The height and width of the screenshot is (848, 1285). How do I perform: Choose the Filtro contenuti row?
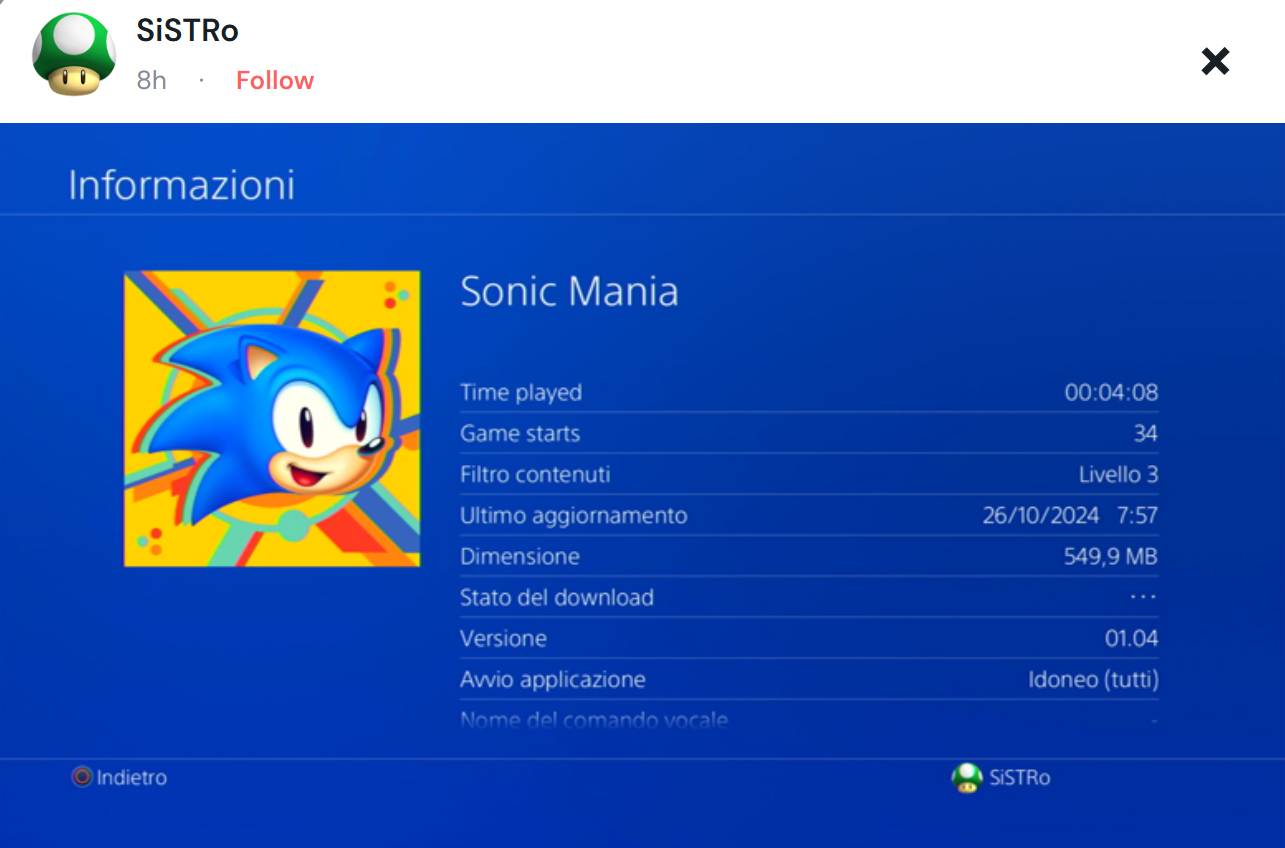pyautogui.click(x=809, y=474)
